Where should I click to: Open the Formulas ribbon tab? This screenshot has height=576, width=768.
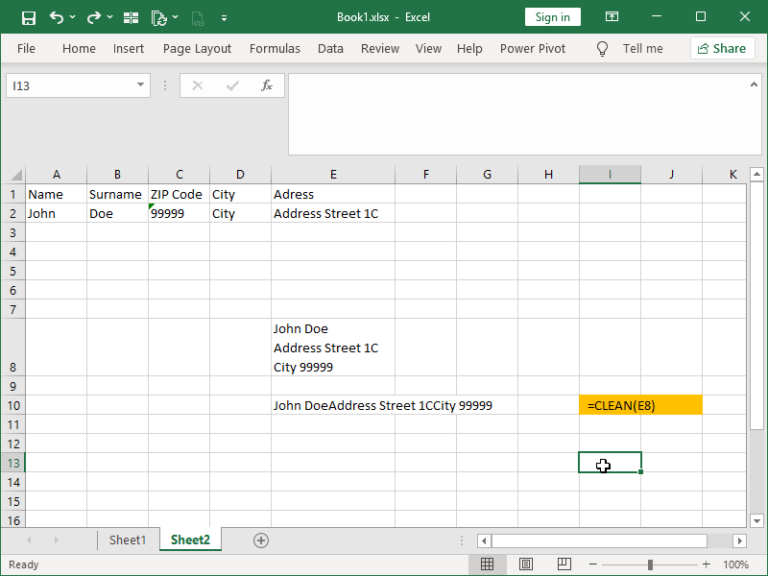[274, 48]
